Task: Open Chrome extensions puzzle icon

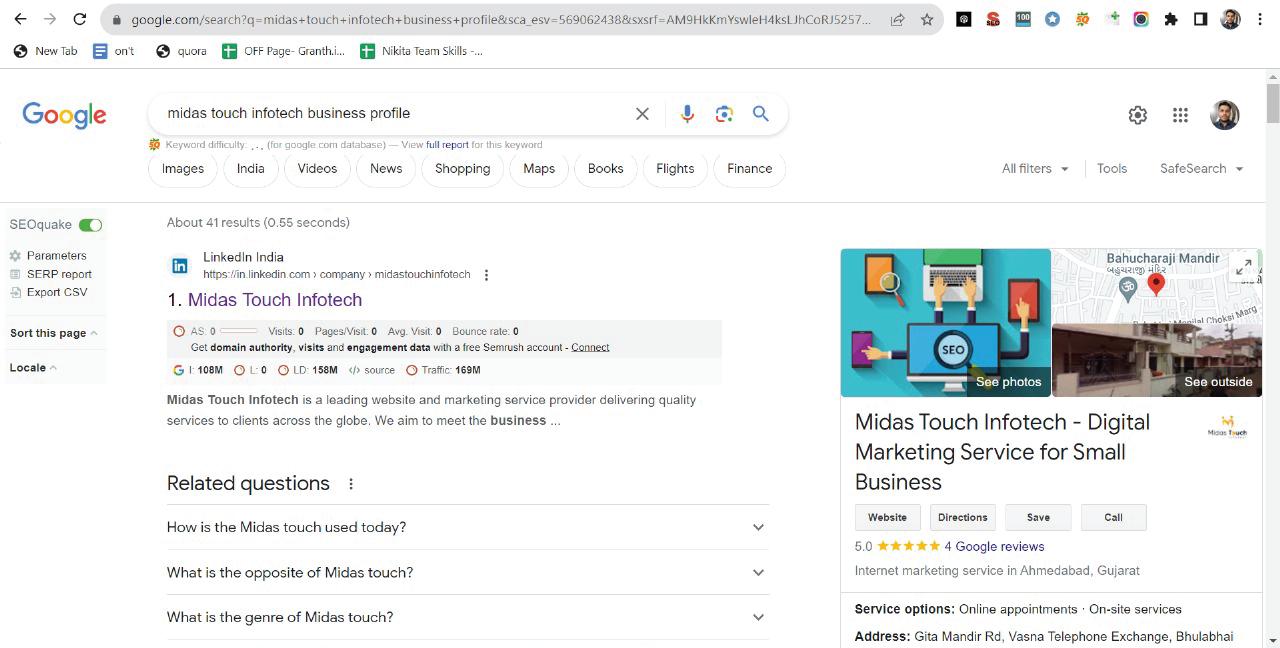Action: pos(1170,19)
